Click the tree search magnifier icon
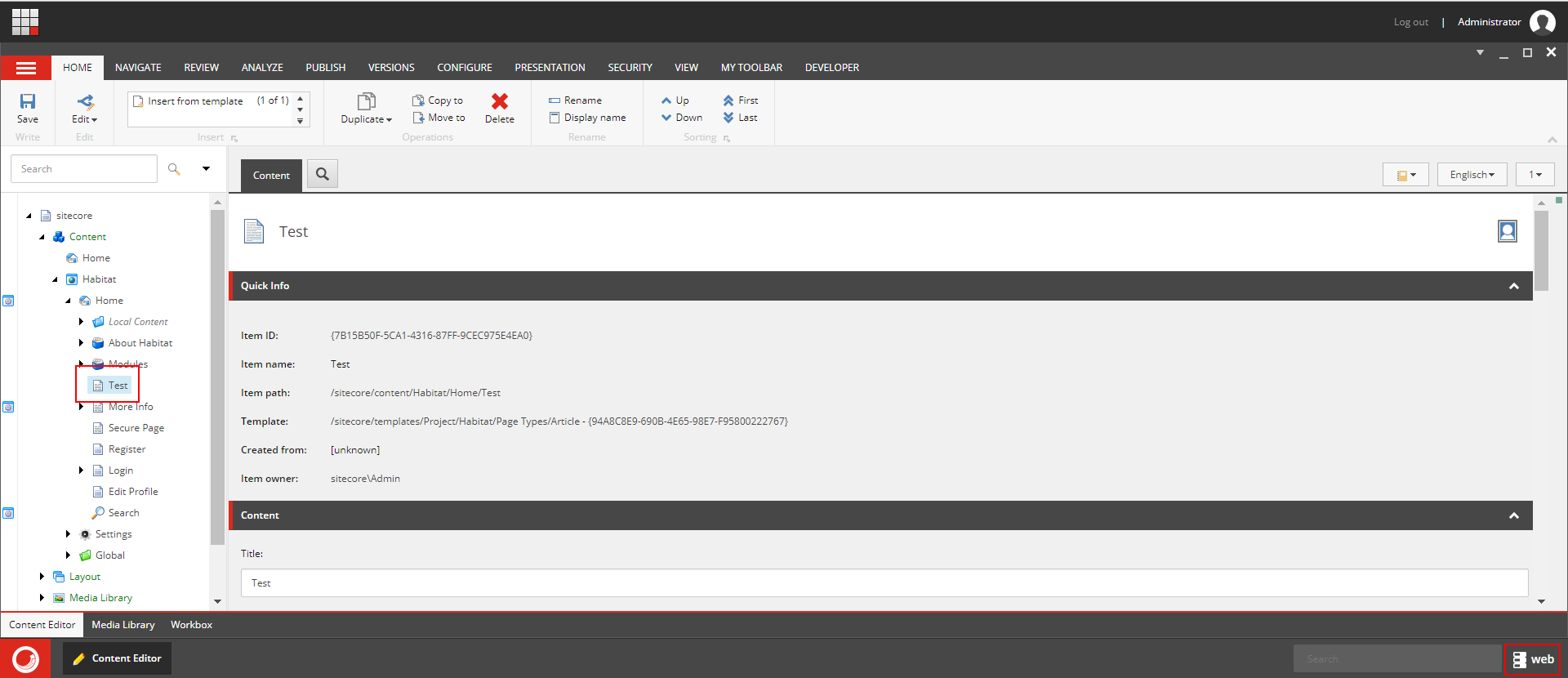The width and height of the screenshot is (1568, 678). tap(174, 169)
